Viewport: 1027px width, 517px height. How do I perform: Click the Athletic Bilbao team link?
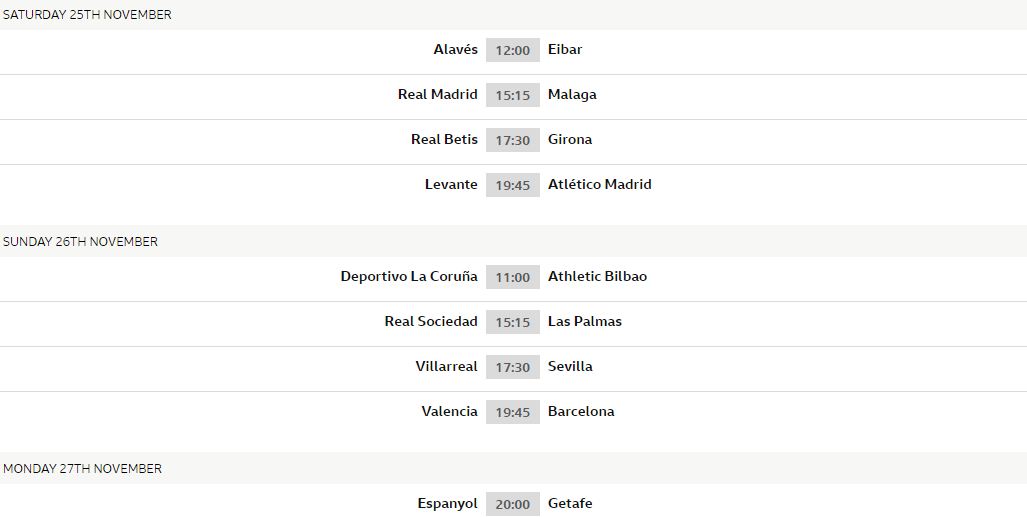(x=597, y=276)
